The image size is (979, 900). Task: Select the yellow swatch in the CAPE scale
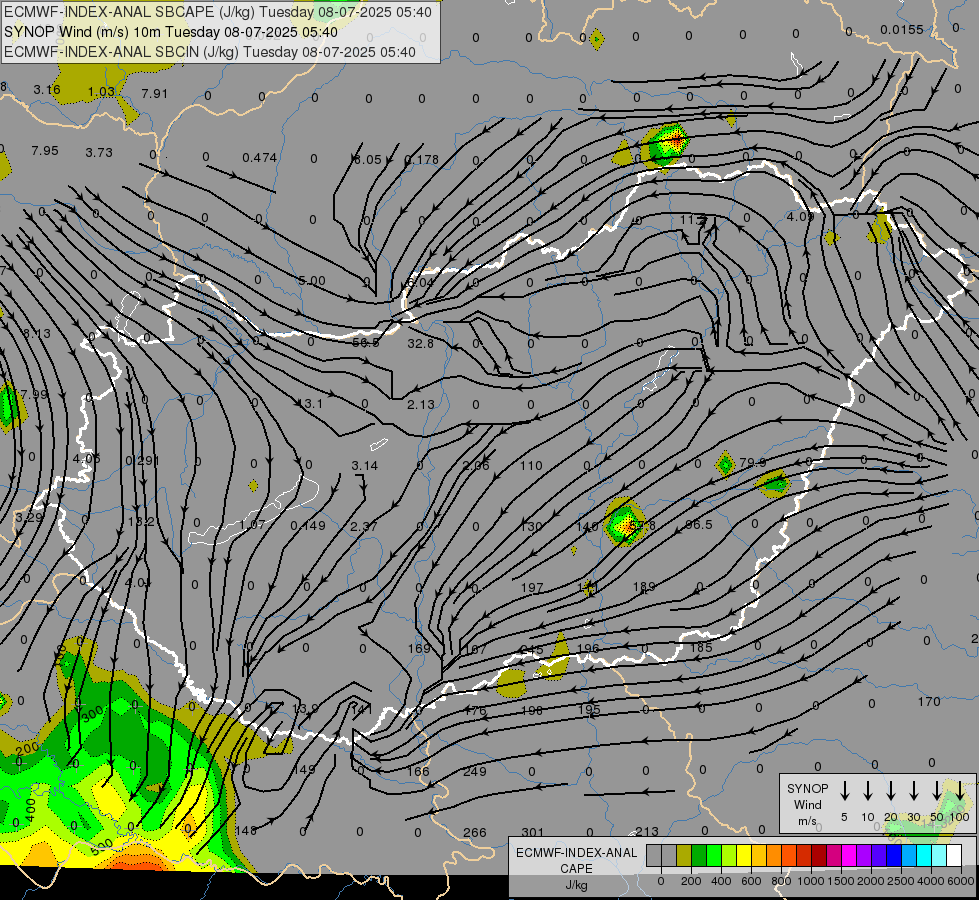(744, 855)
